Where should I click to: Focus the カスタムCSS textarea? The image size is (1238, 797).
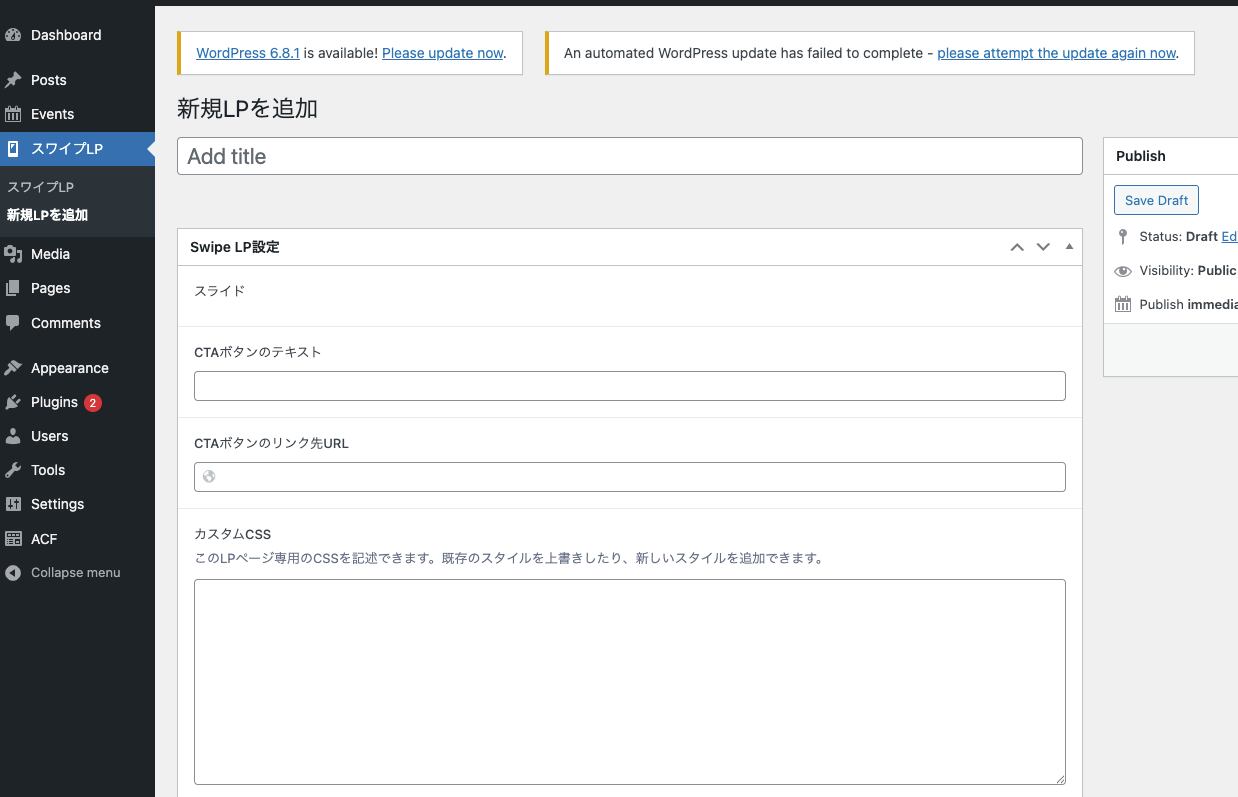tap(630, 681)
